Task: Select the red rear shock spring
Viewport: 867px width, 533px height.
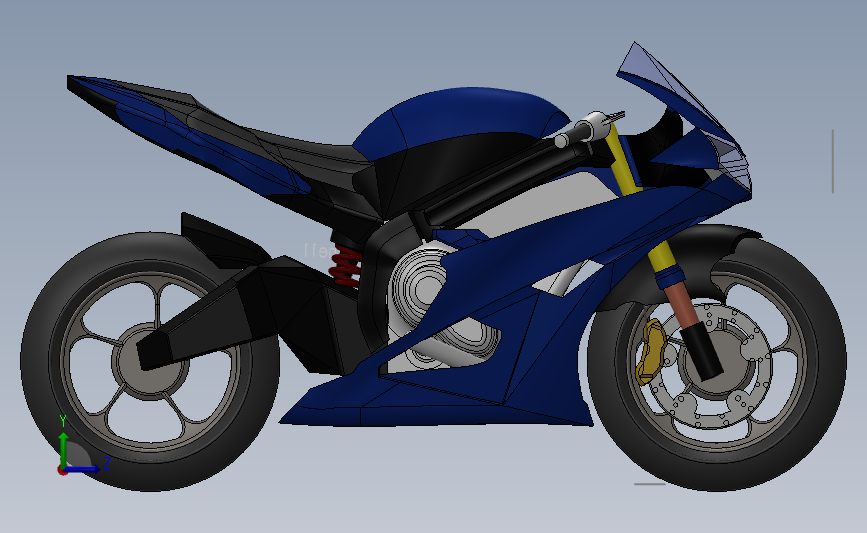Action: pyautogui.click(x=345, y=266)
